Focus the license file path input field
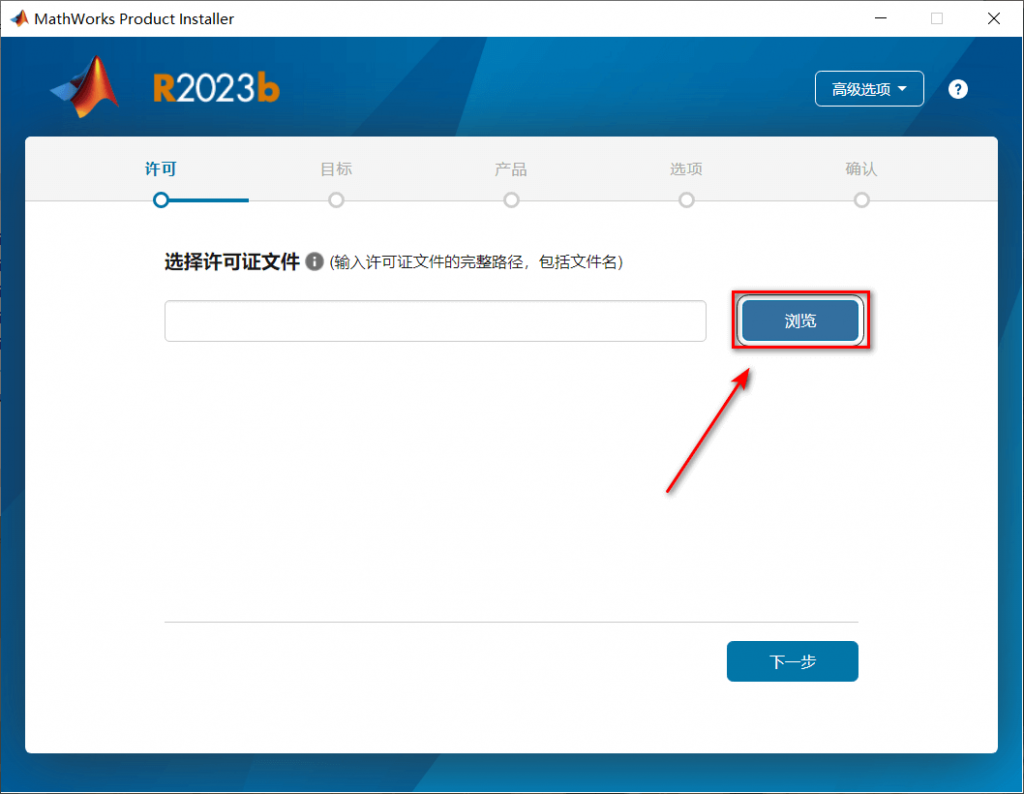This screenshot has height=794, width=1024. tap(435, 321)
